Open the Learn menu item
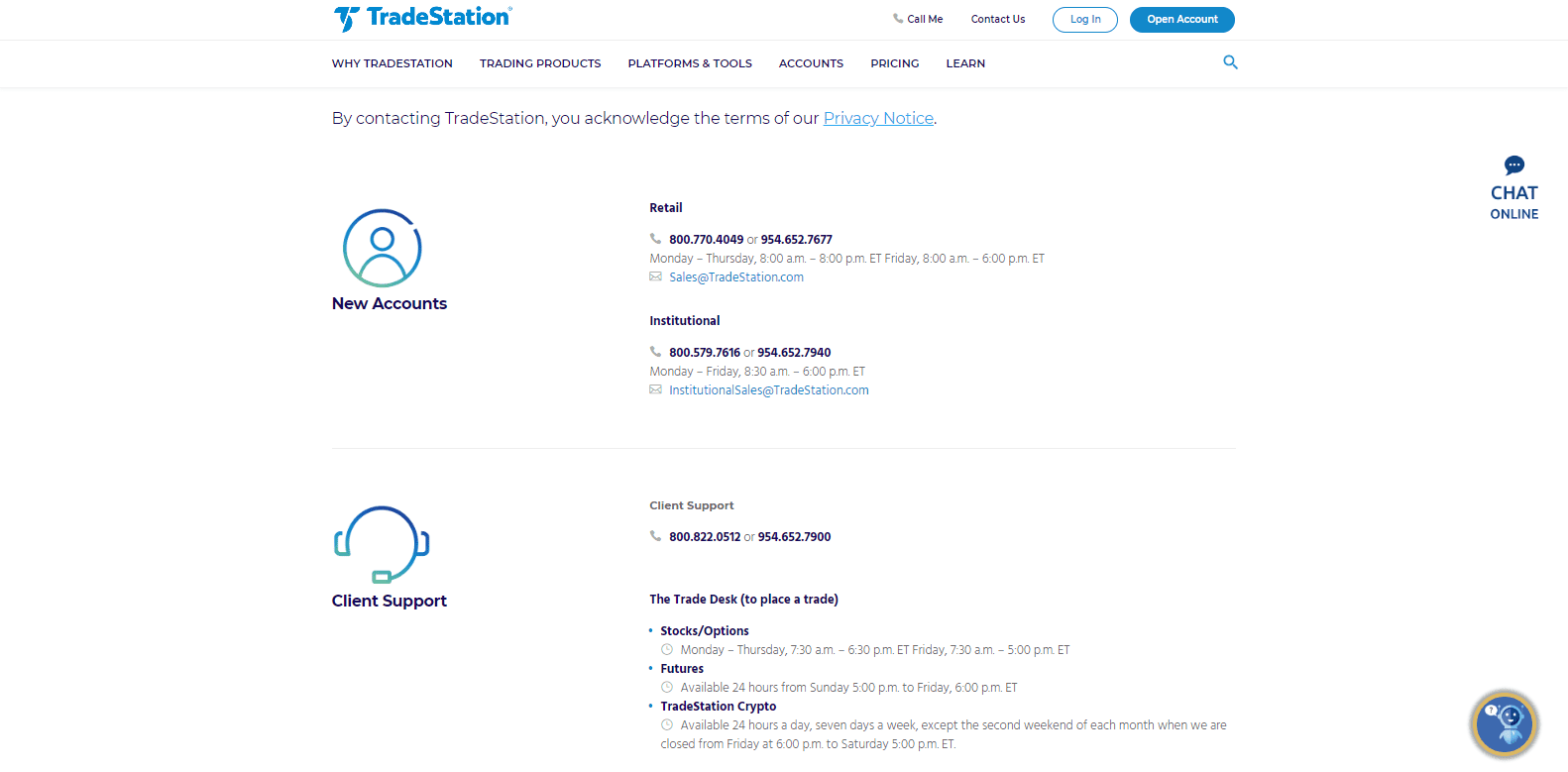Viewport: 1568px width, 772px height. point(965,63)
